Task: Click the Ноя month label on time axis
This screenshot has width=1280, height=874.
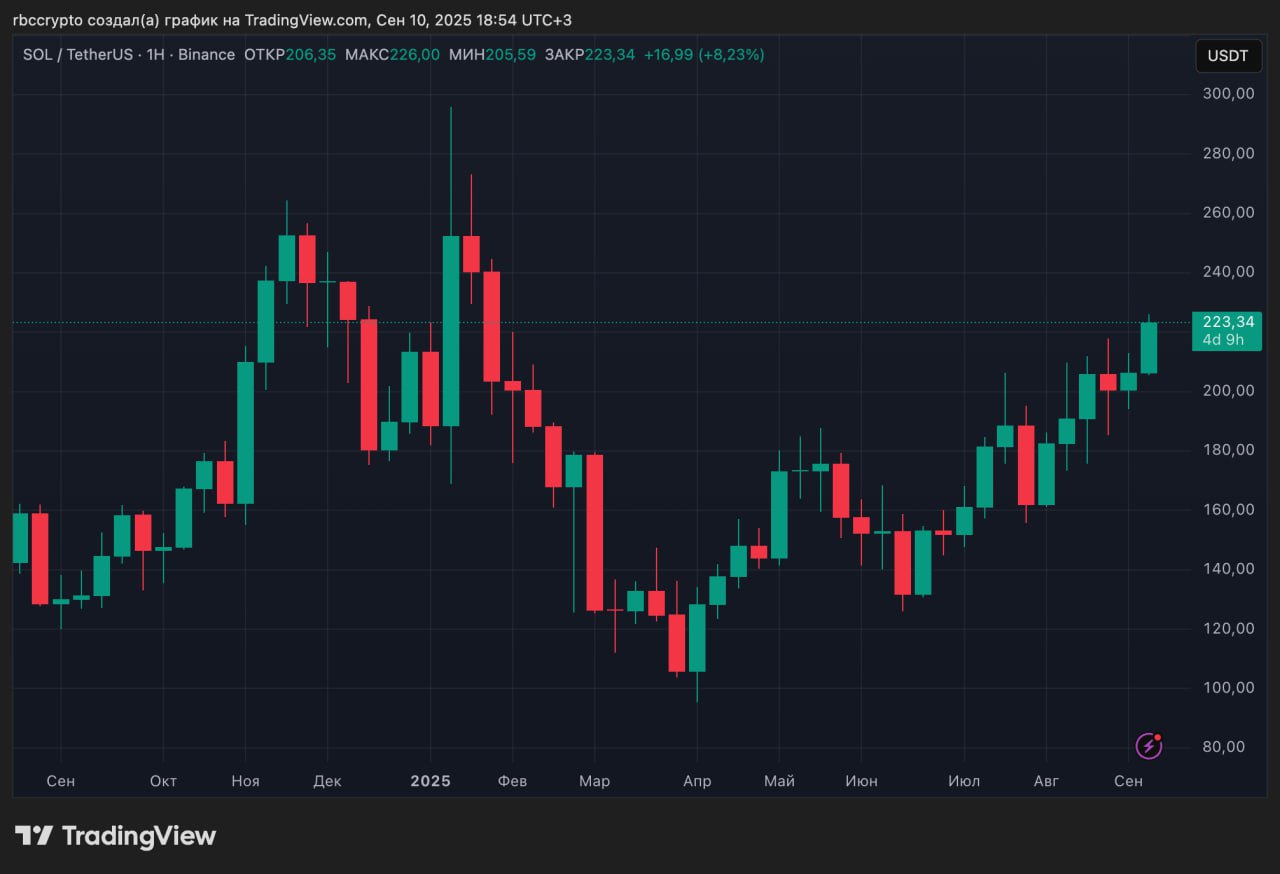Action: click(x=245, y=781)
